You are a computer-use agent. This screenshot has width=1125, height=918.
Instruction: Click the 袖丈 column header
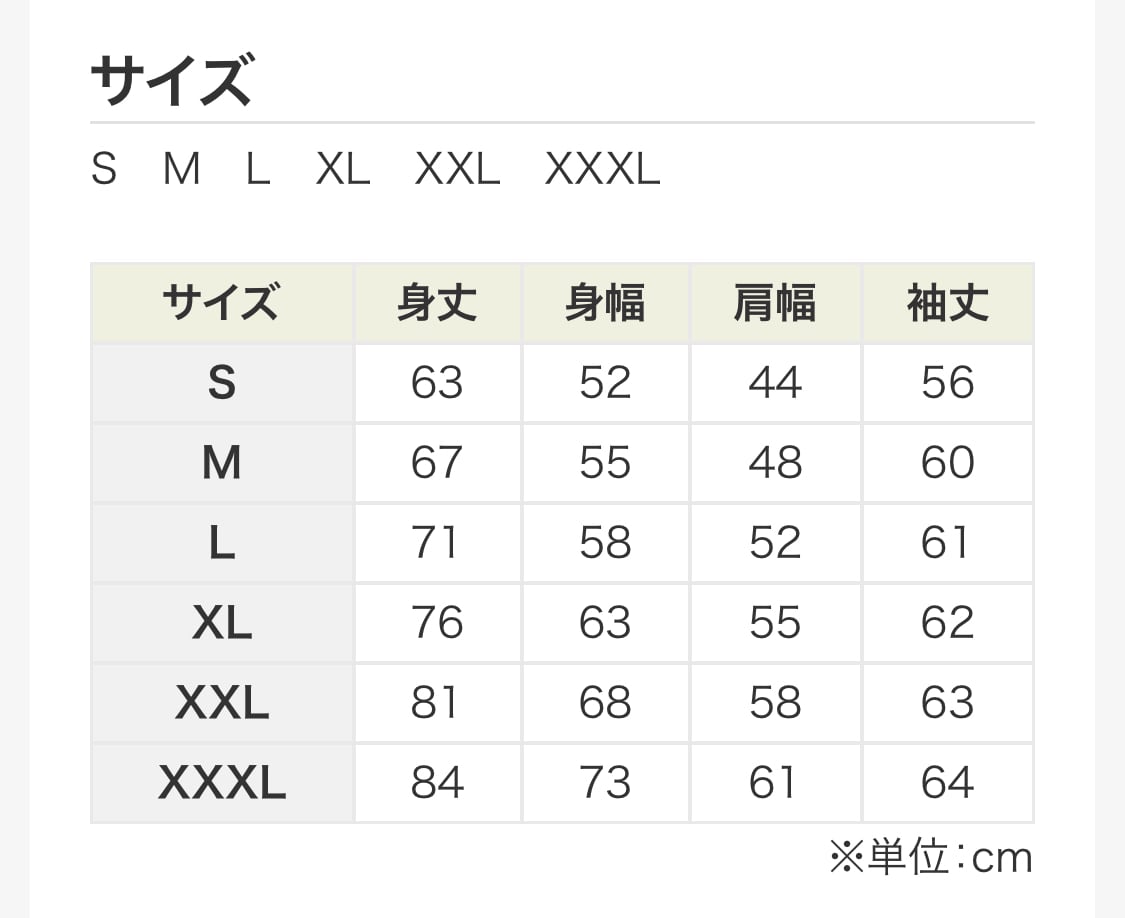tap(947, 303)
